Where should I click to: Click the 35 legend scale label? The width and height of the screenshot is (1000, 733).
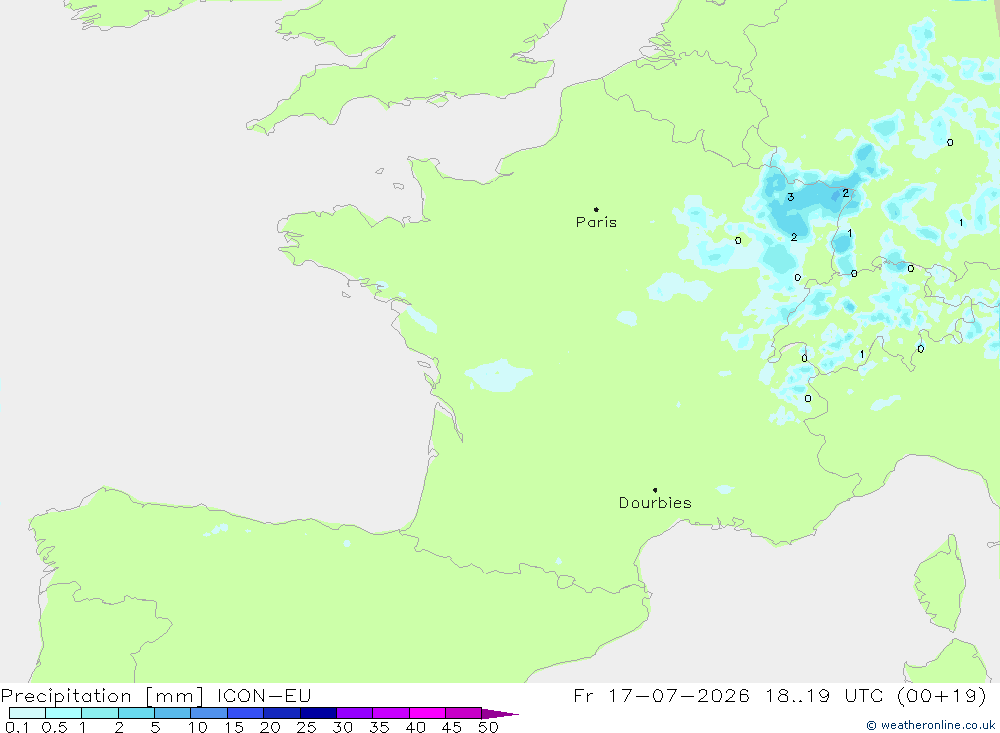point(379,727)
